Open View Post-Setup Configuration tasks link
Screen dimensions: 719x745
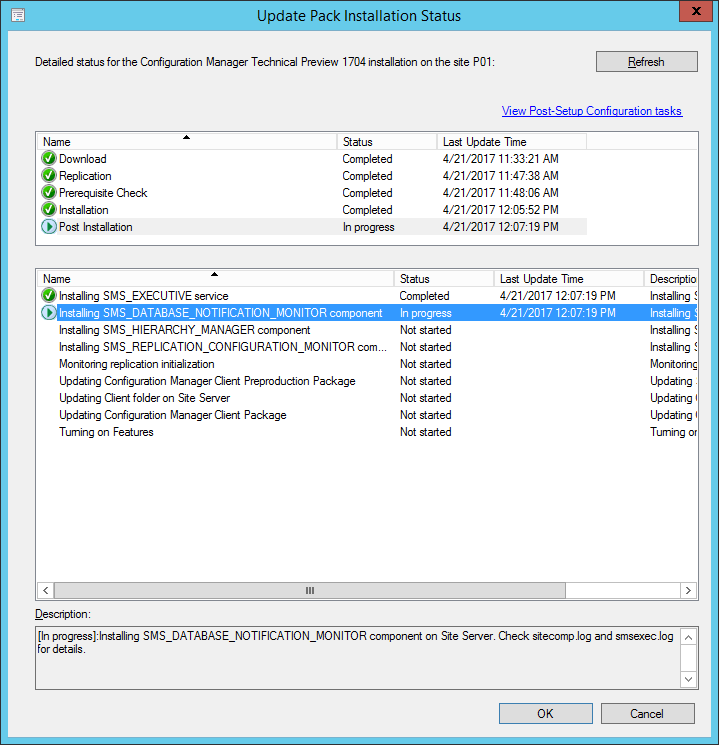click(x=592, y=111)
